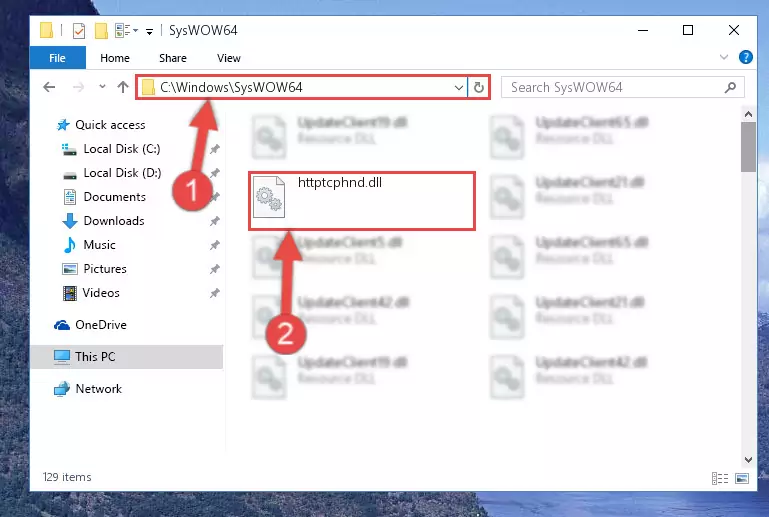769x517 pixels.
Task: Switch to the Home ribbon tab
Action: 115,58
